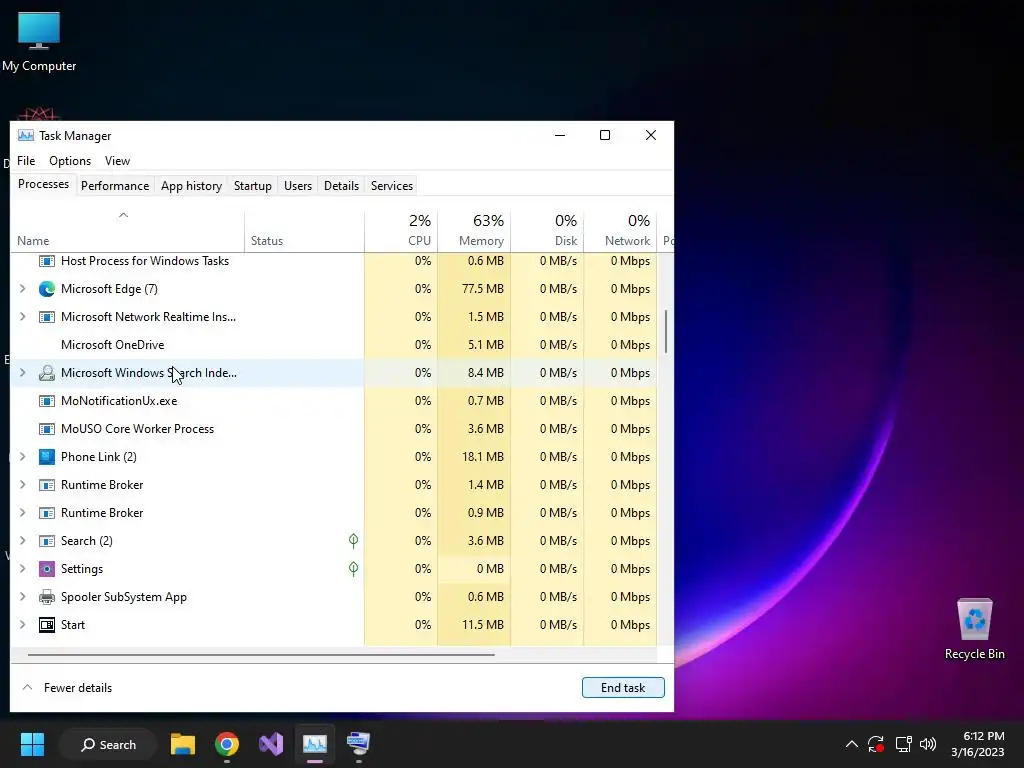
Task: Expand the first Runtime Broker row
Action: pos(23,485)
